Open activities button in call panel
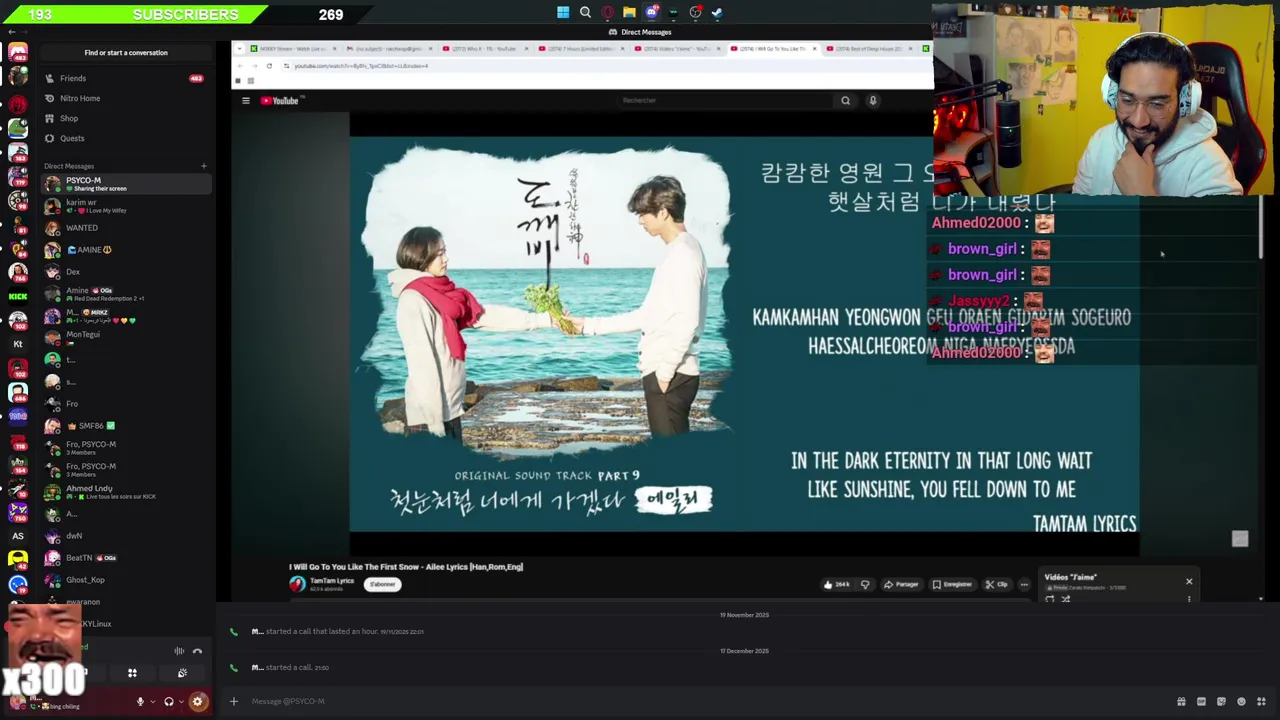The width and height of the screenshot is (1280, 720). coord(132,673)
